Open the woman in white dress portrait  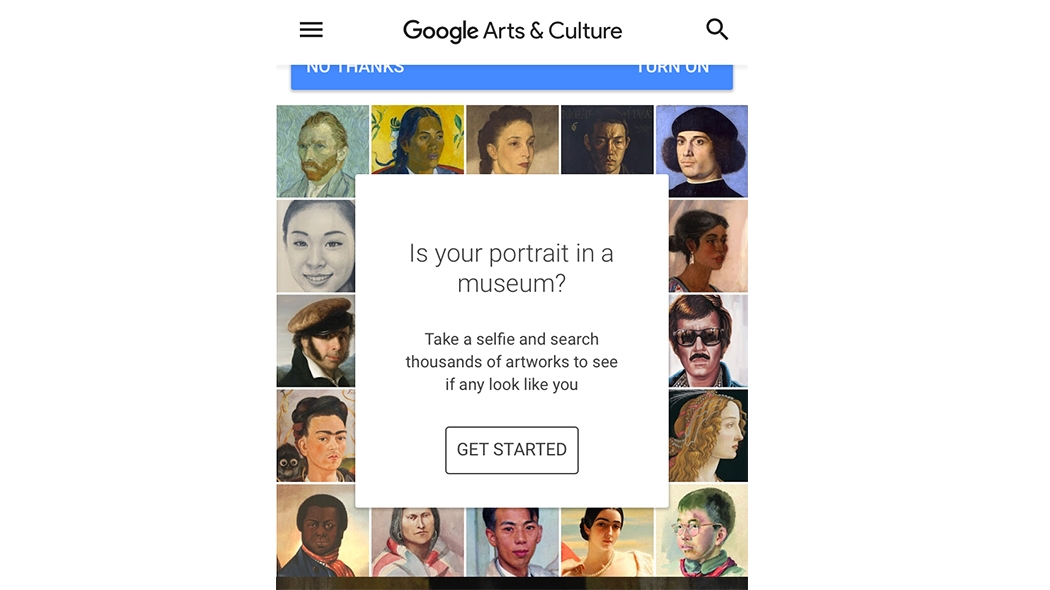pos(607,542)
